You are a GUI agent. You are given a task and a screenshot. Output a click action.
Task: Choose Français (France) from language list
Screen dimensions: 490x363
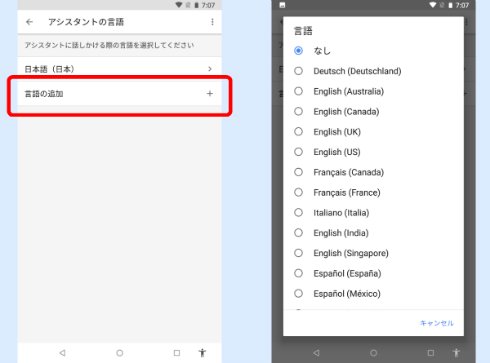click(x=347, y=192)
